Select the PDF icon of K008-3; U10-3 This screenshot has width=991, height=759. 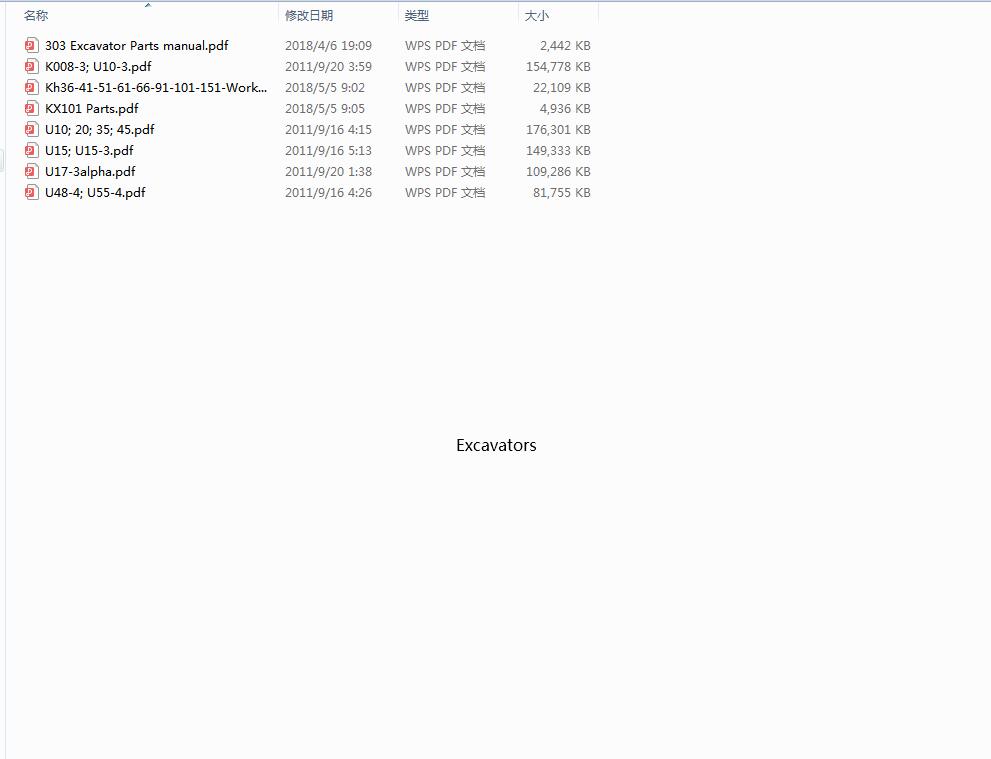click(x=31, y=66)
